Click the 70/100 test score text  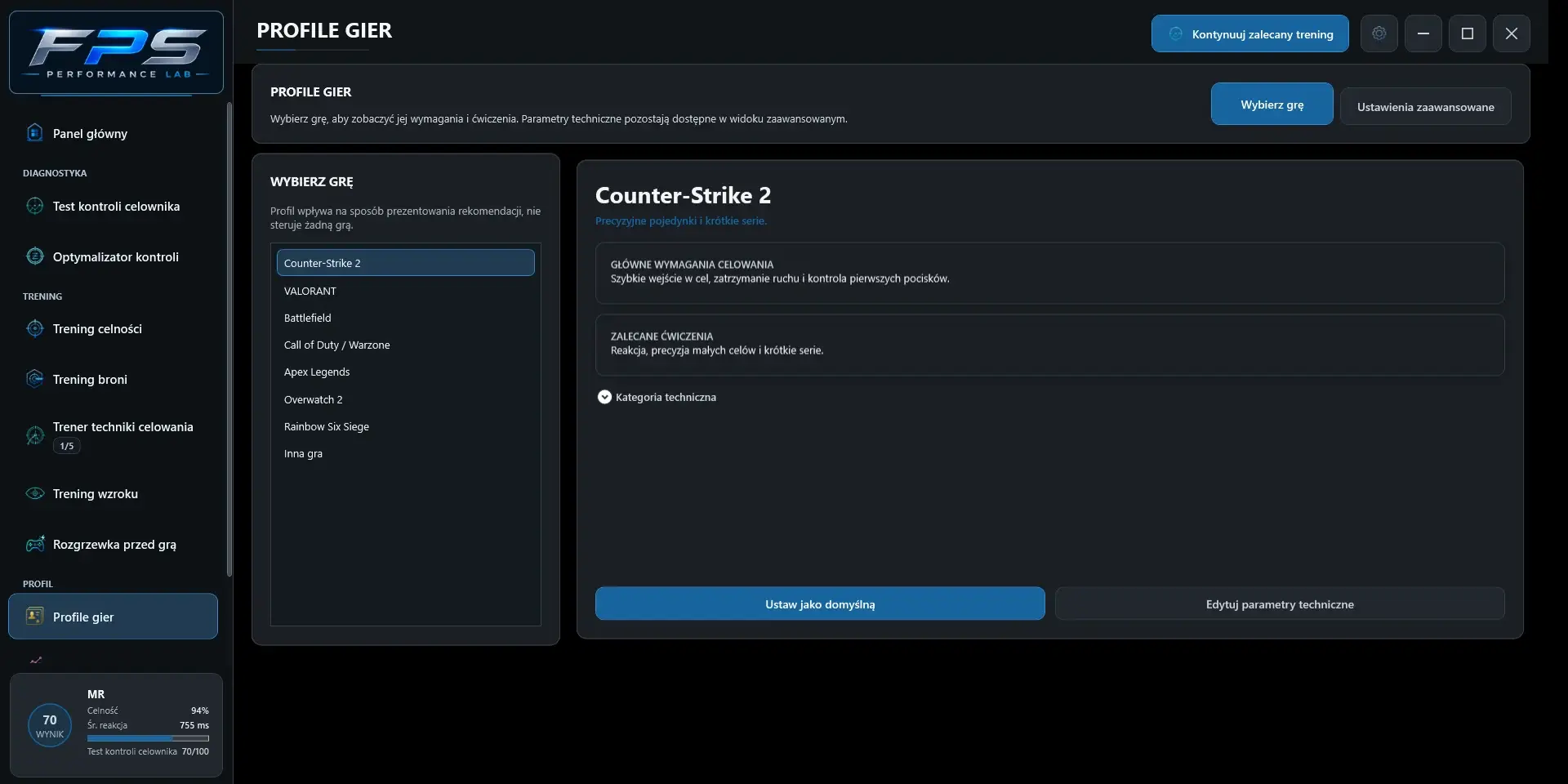[x=195, y=751]
